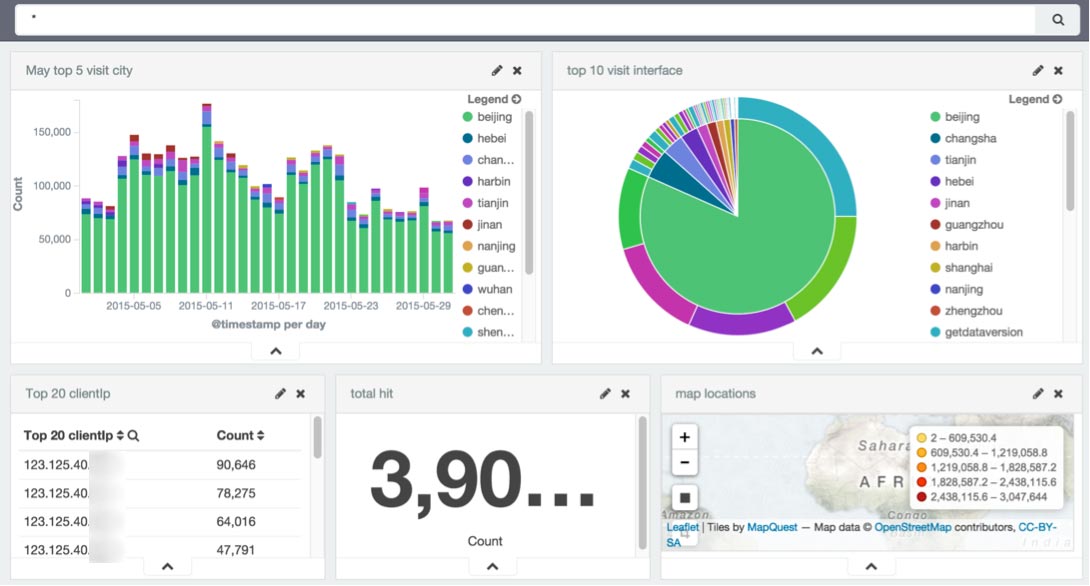Open the MapQuest tiles link
The image size is (1090, 586).
point(772,527)
